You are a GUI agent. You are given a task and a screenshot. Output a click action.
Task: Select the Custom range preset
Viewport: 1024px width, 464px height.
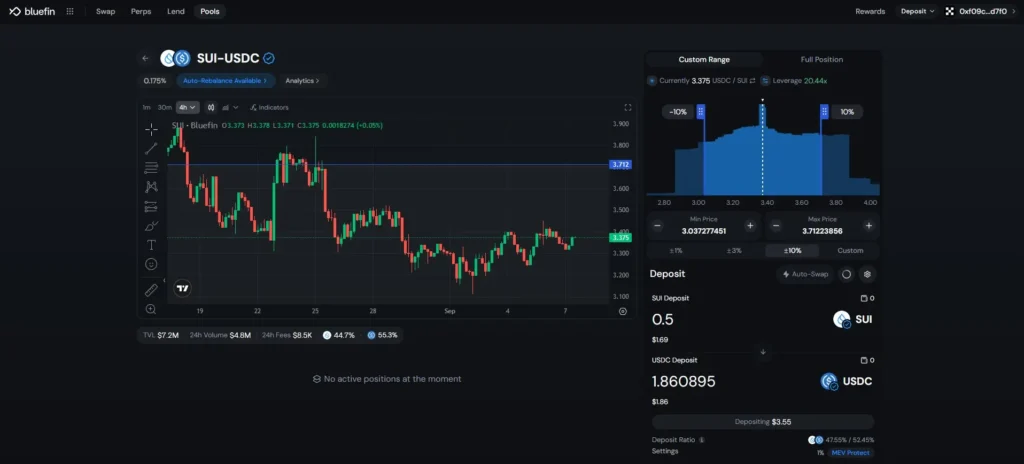point(850,250)
